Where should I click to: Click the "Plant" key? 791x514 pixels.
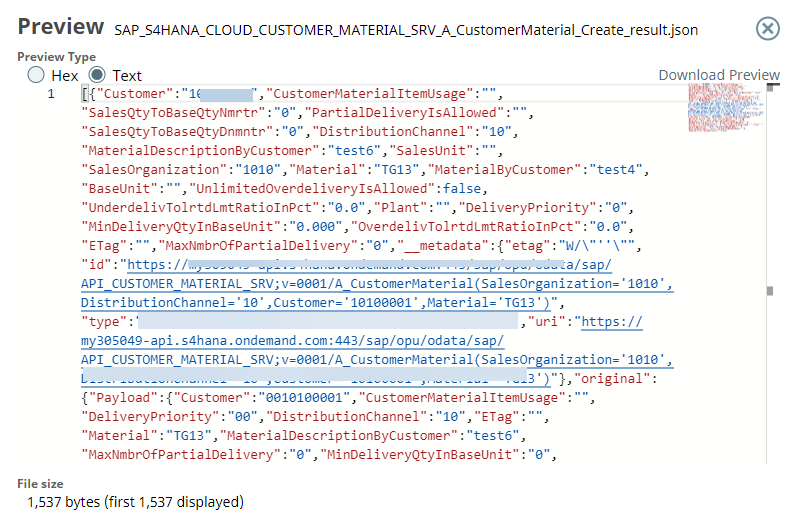(x=400, y=208)
